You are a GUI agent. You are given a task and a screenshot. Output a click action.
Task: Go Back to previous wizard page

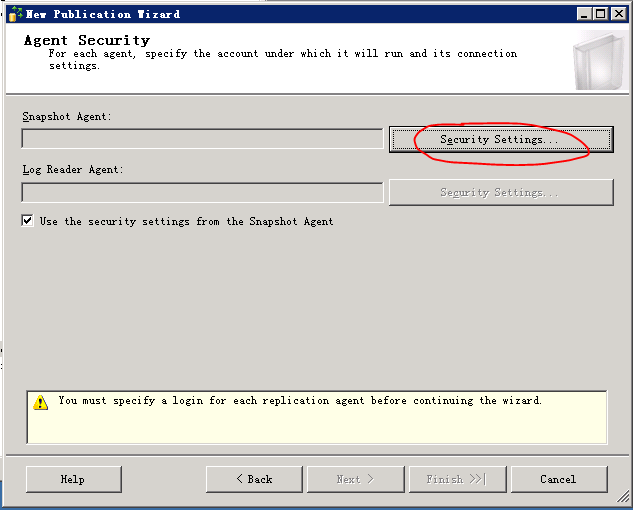254,479
